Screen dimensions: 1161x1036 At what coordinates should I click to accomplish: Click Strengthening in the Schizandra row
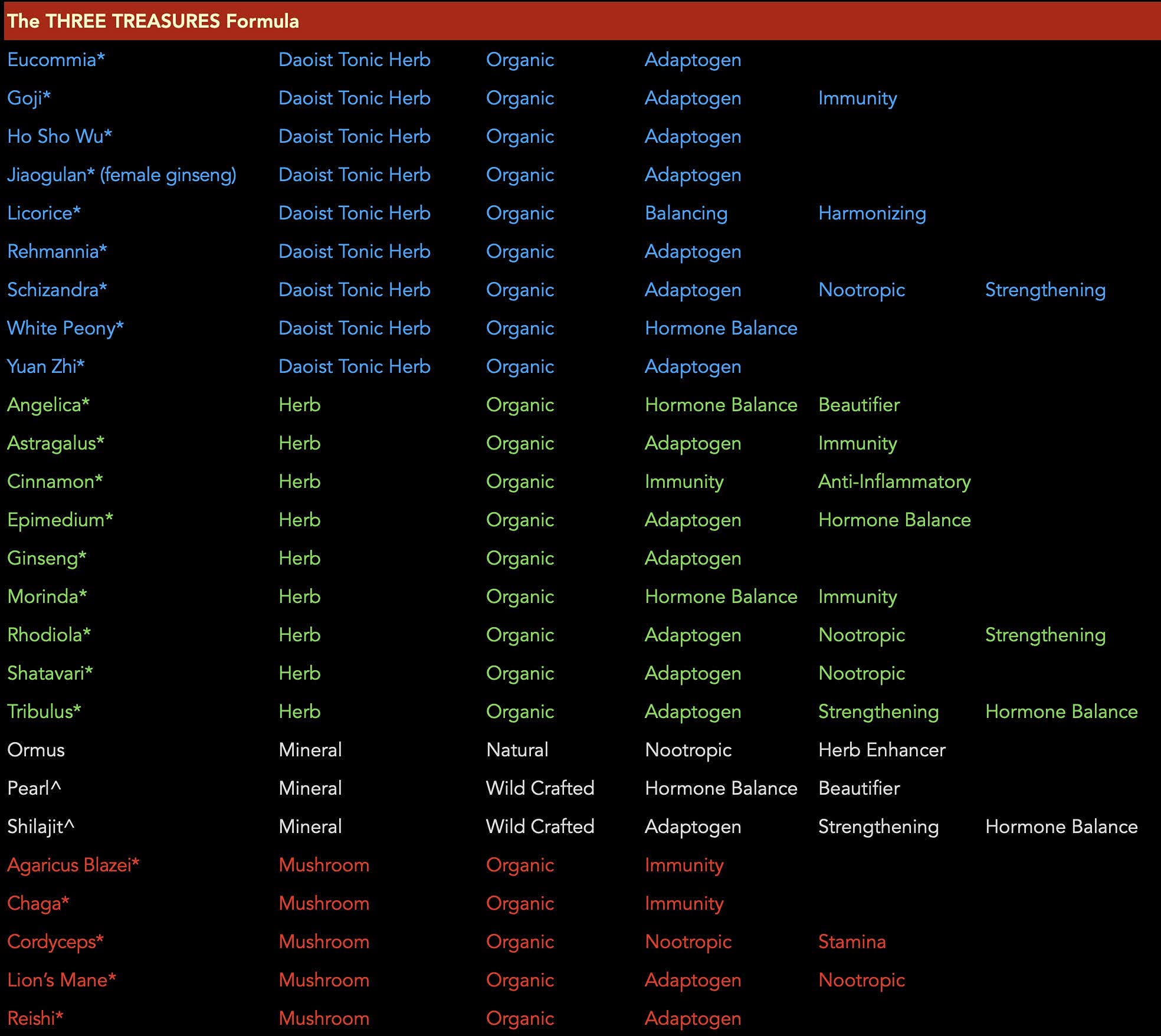pos(1045,290)
